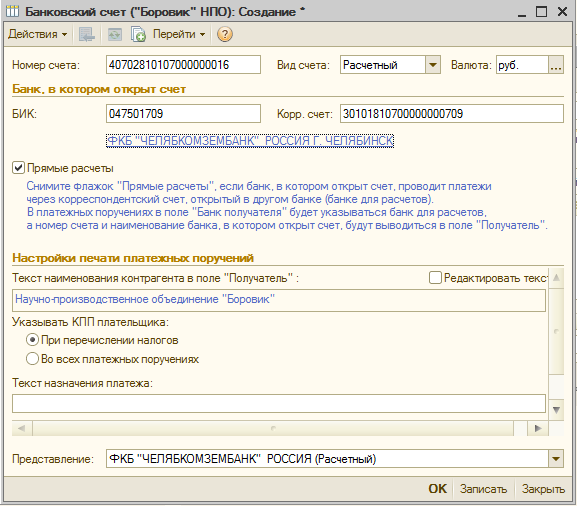Click the horizontal scrollbar track
The image size is (577, 506).
click(x=273, y=428)
